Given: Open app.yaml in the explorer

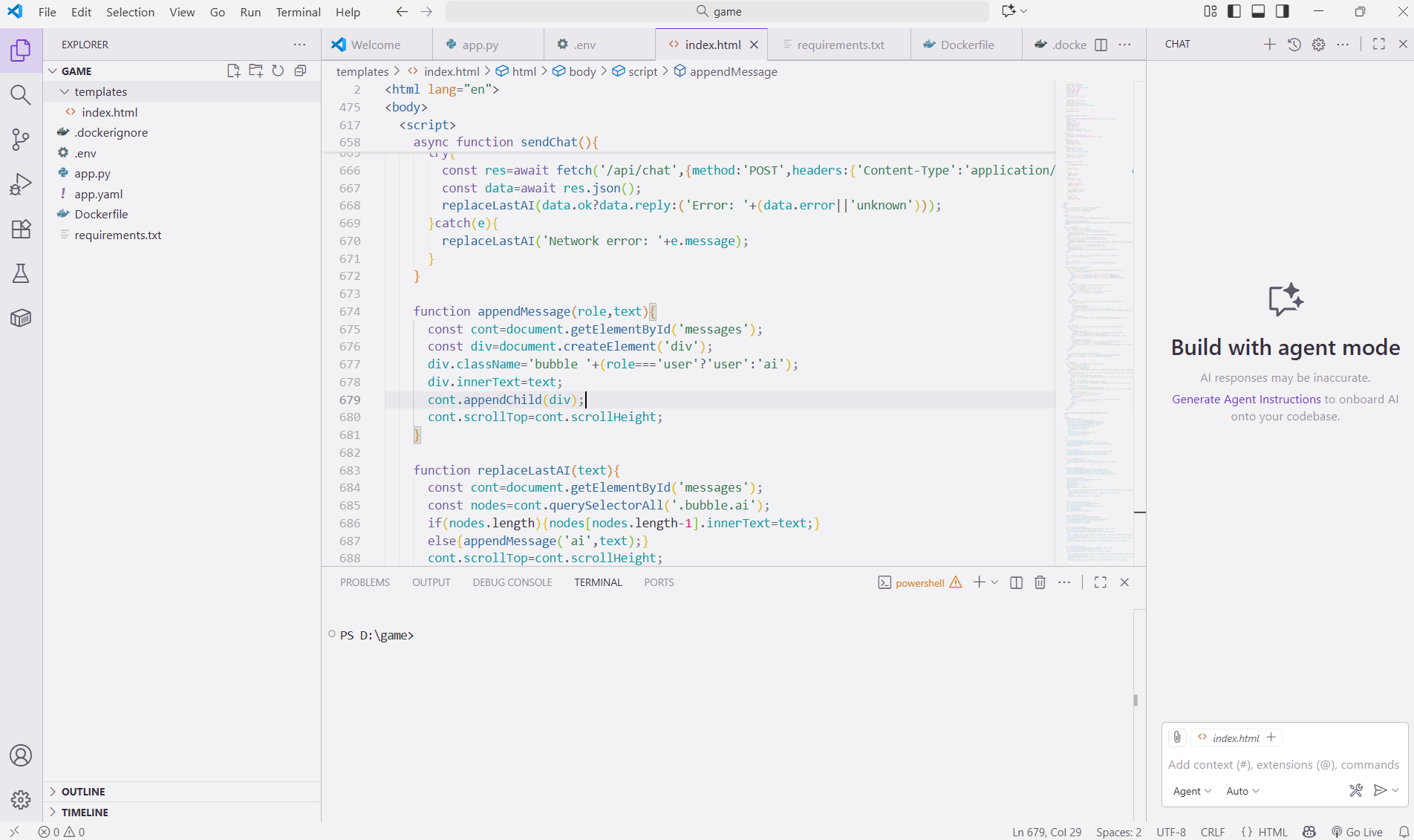Looking at the screenshot, I should click(182, 194).
